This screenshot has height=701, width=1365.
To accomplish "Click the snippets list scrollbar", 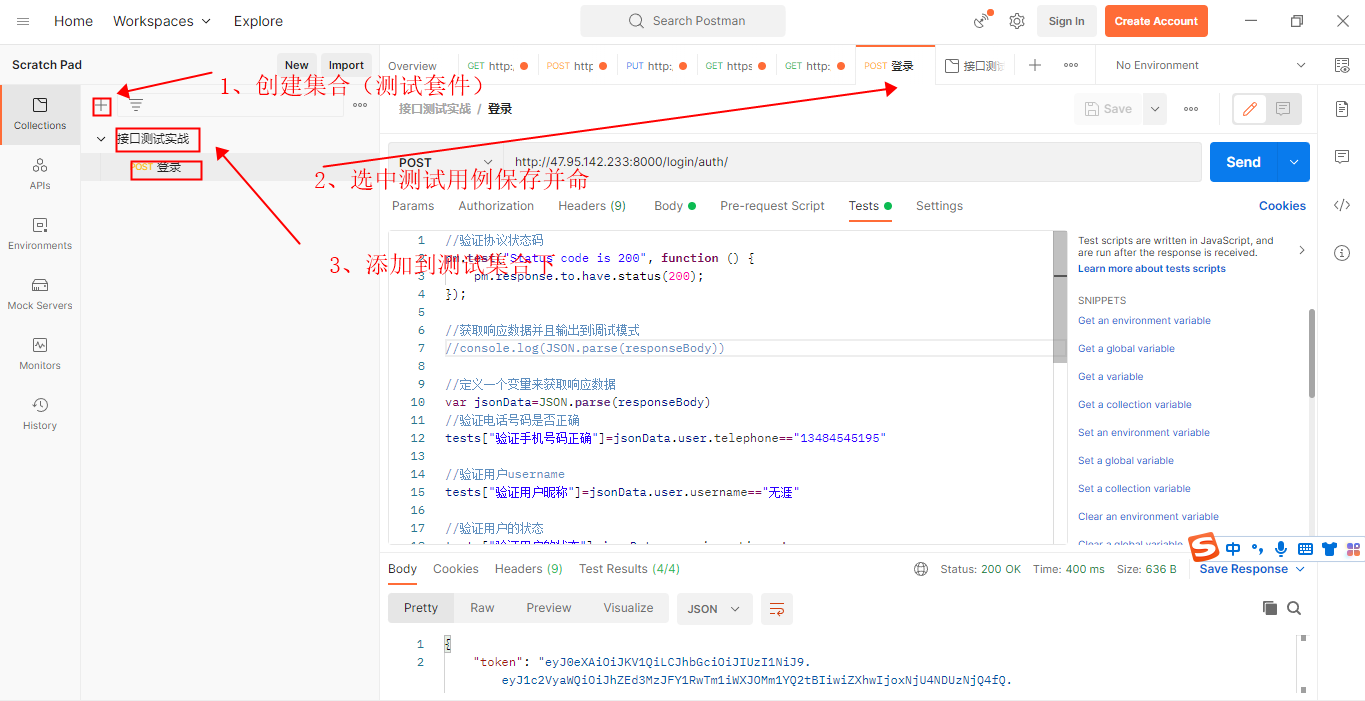I will [1311, 353].
